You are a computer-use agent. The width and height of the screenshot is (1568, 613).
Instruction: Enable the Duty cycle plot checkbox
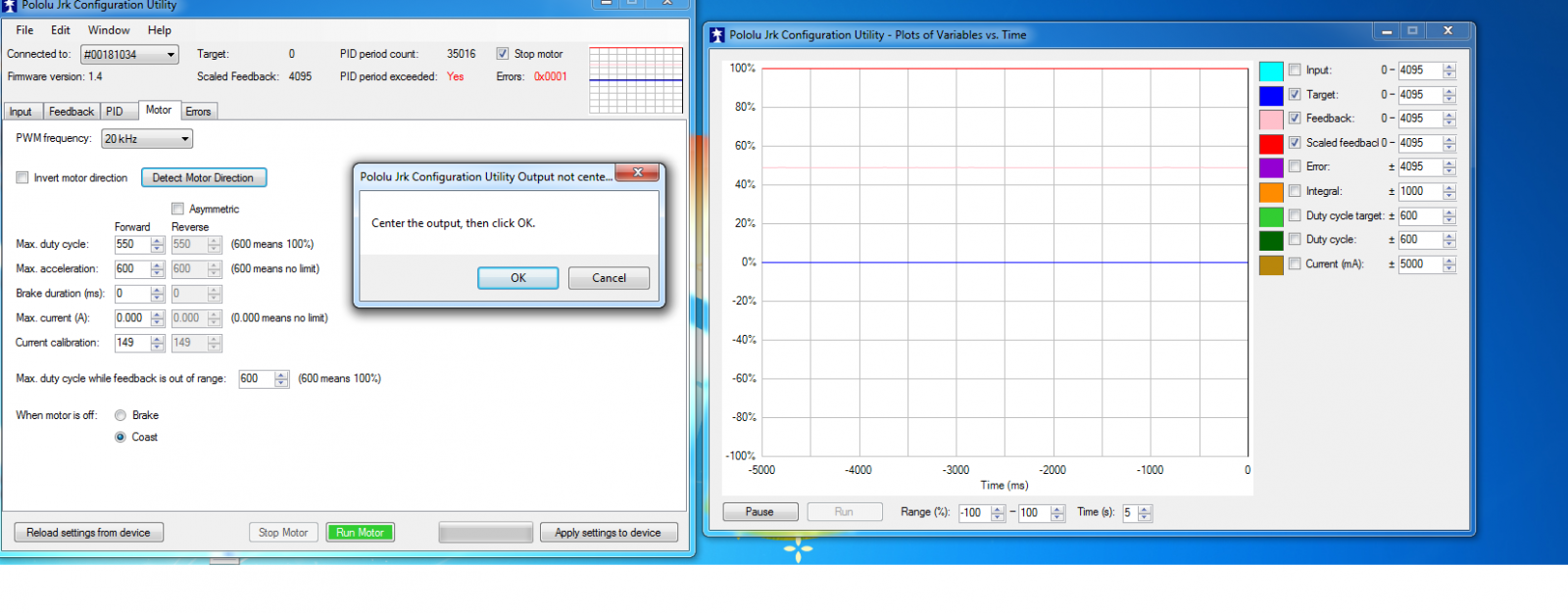click(x=1295, y=239)
